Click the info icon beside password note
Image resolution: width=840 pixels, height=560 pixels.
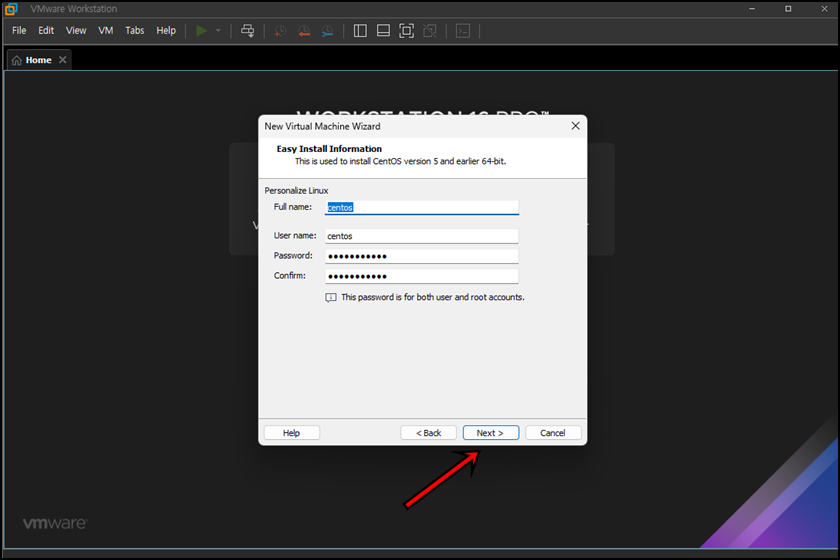pos(331,297)
